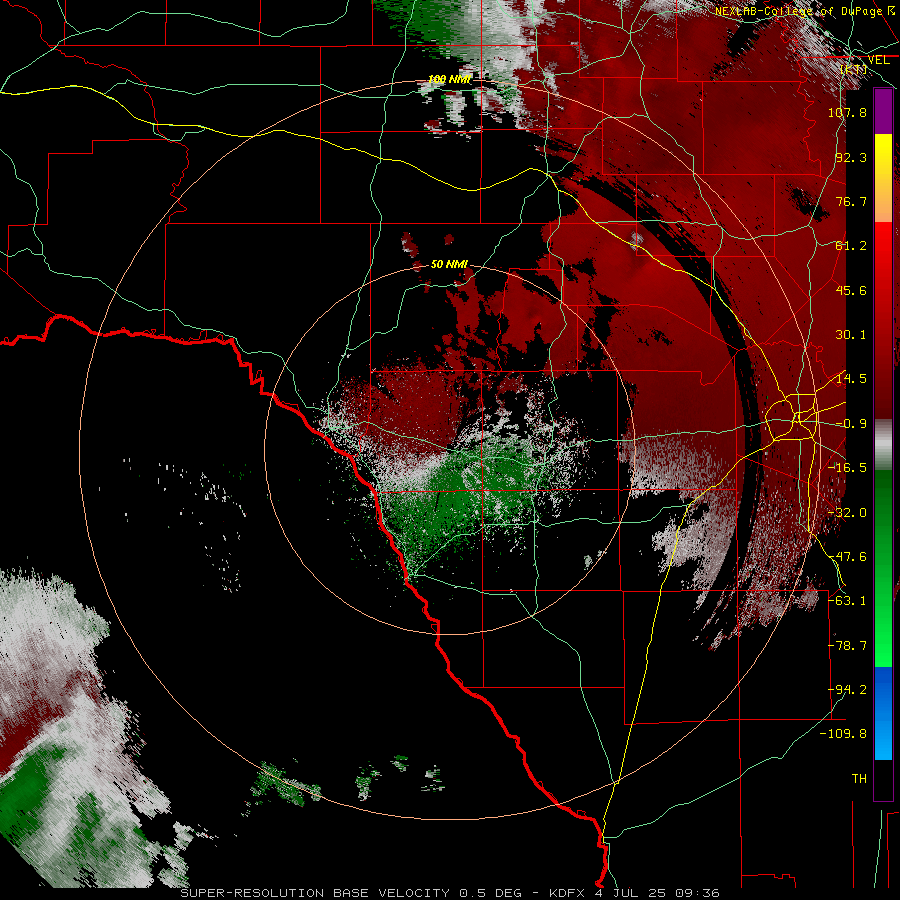Select the 30.1 value on velocity scale
Screen dimensions: 900x900
[851, 335]
